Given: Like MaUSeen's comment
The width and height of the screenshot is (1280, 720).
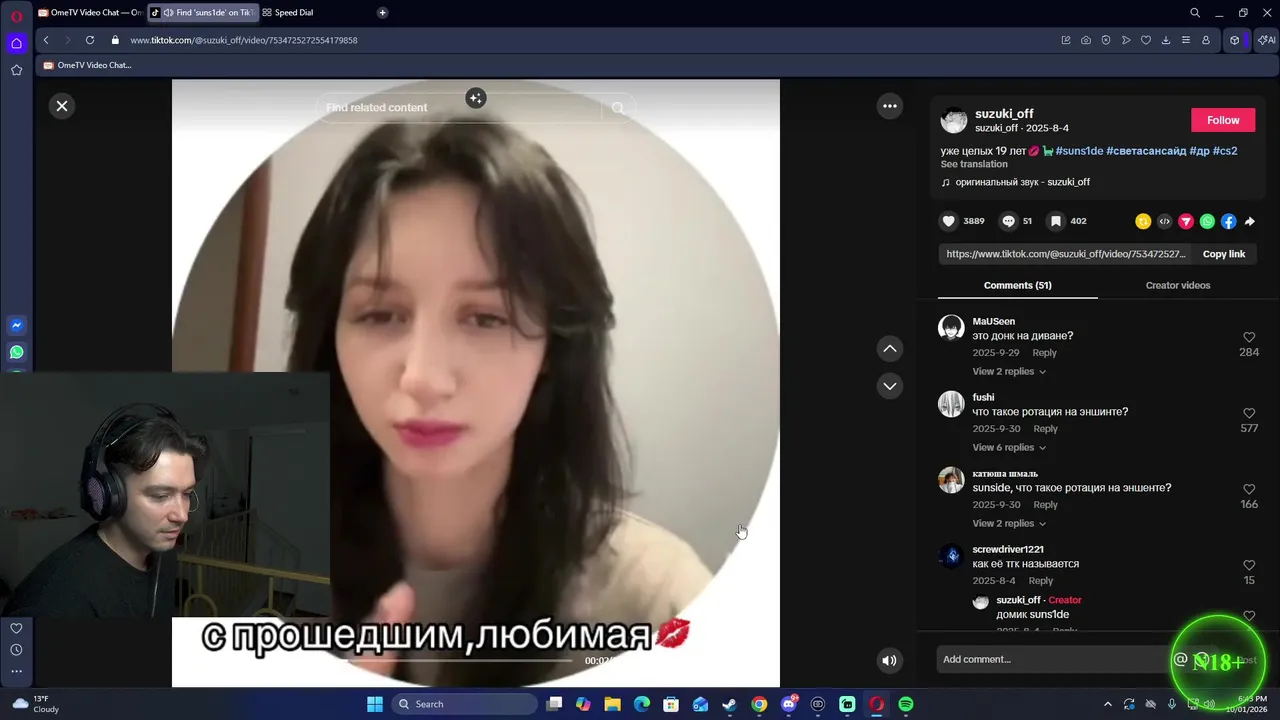Looking at the screenshot, I should [1249, 338].
